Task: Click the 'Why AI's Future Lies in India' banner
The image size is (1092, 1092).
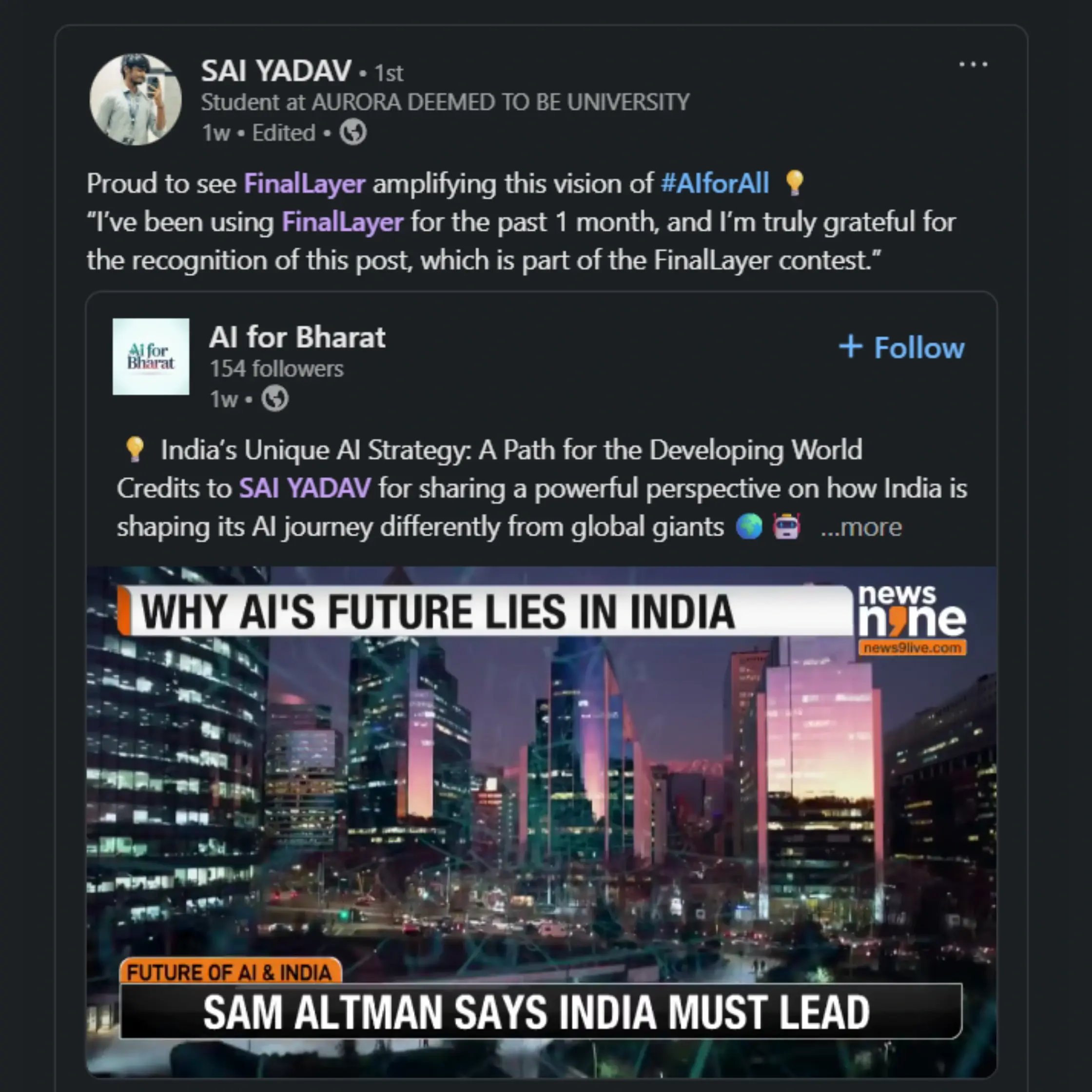Action: pyautogui.click(x=486, y=612)
